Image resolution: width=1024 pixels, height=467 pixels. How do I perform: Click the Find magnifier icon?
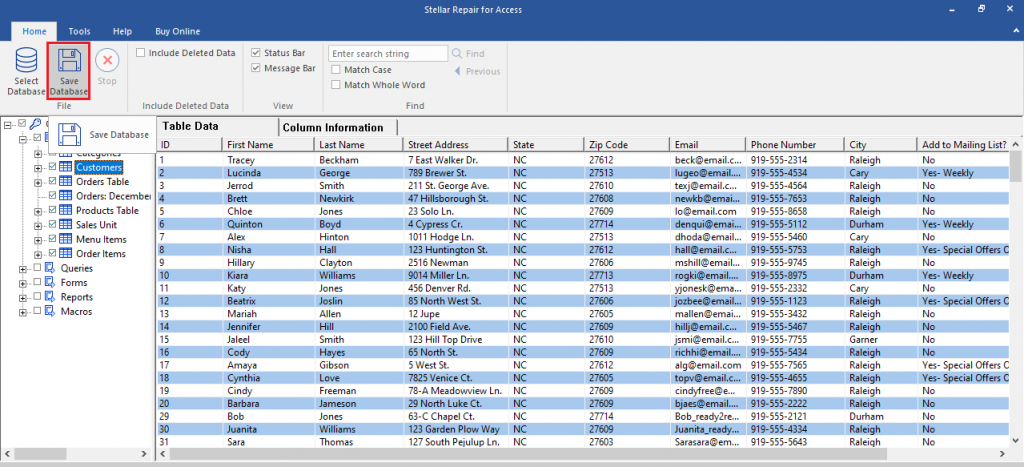[x=458, y=54]
